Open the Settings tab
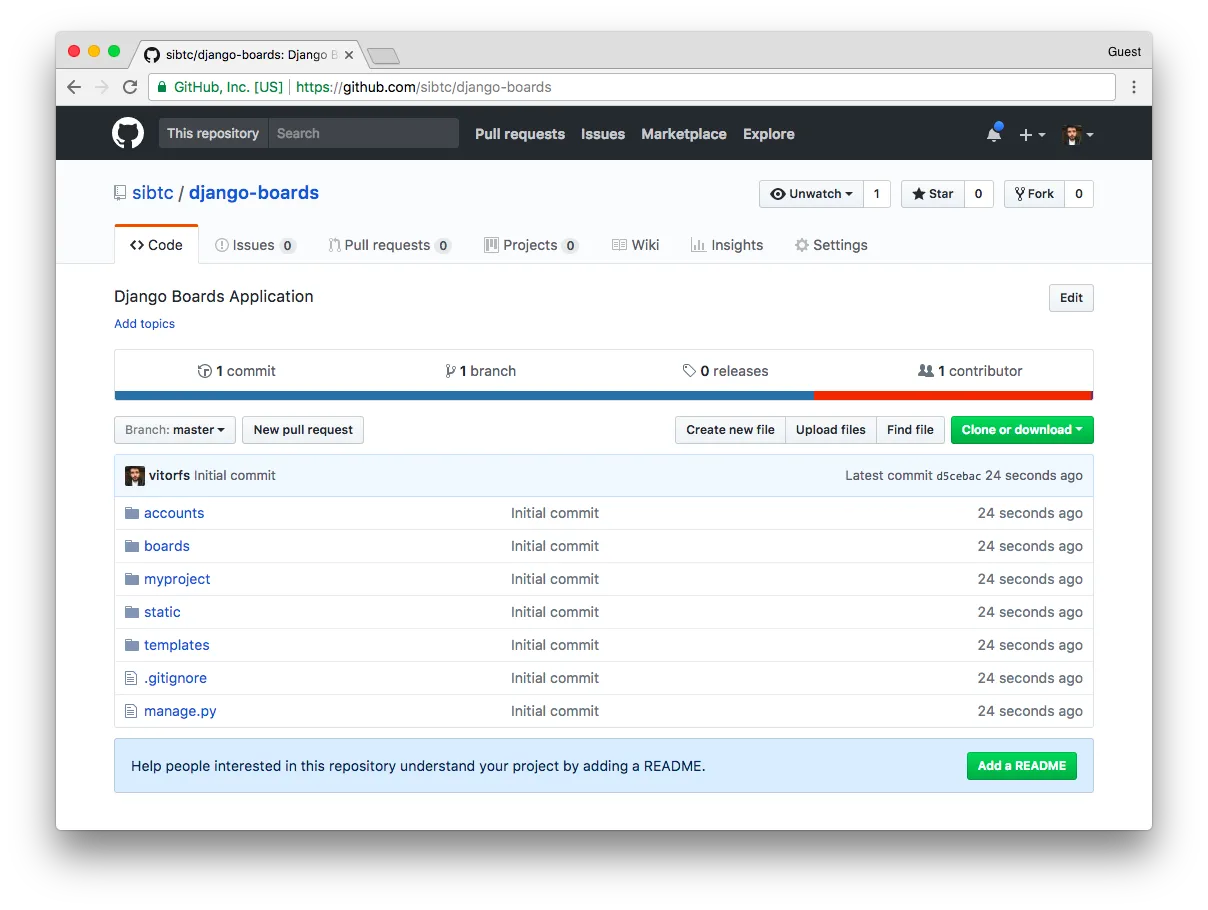The height and width of the screenshot is (910, 1208). pos(830,245)
